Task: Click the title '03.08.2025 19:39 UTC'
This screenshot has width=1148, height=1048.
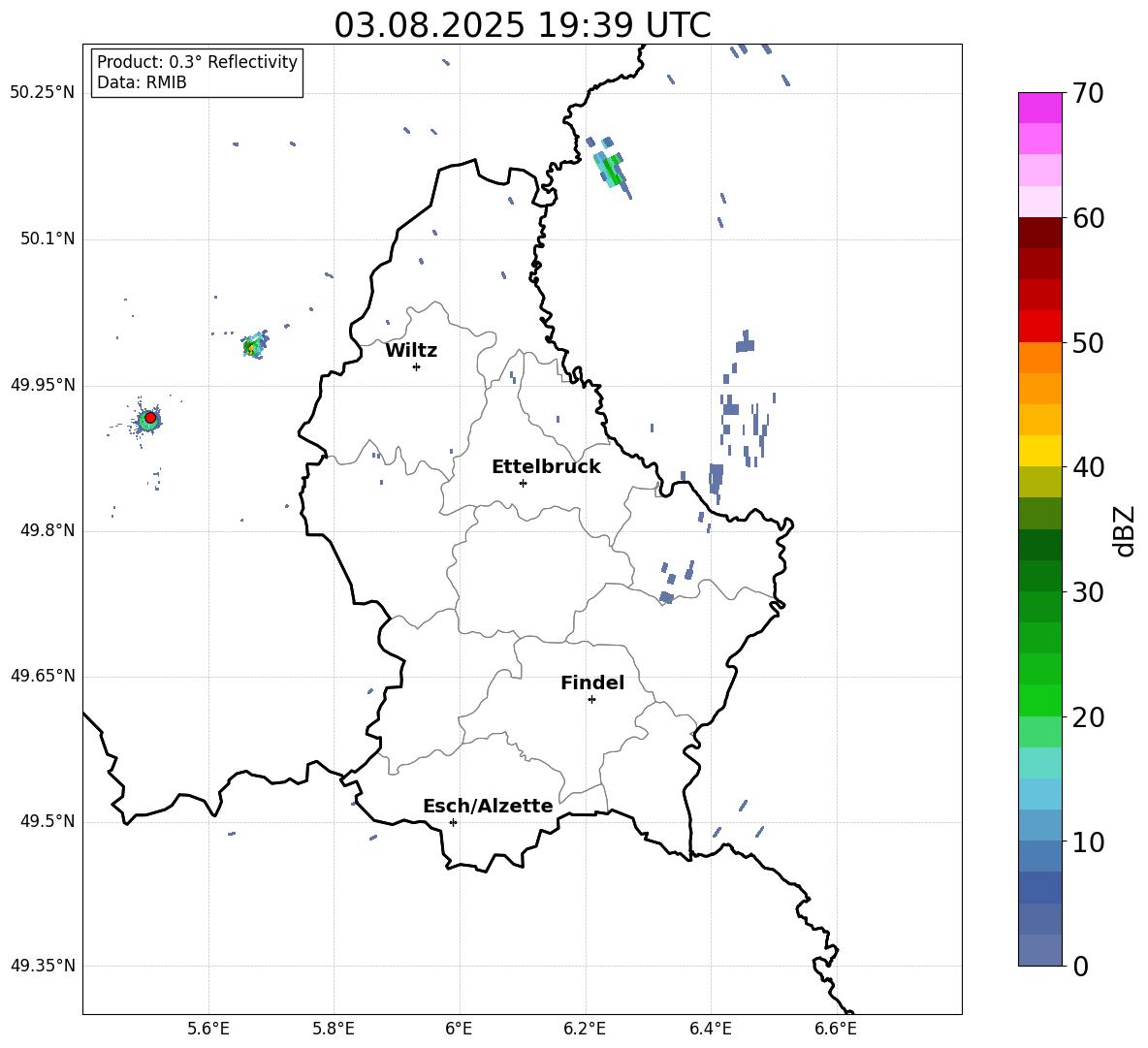Action: pos(522,25)
